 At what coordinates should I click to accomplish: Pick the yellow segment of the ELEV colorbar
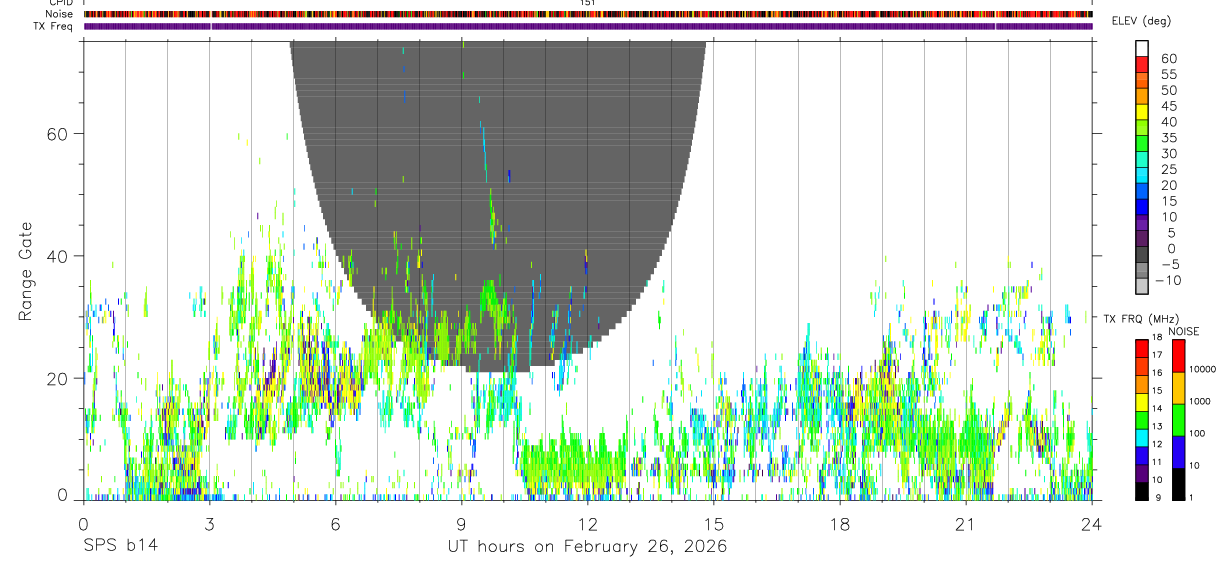click(x=1141, y=112)
